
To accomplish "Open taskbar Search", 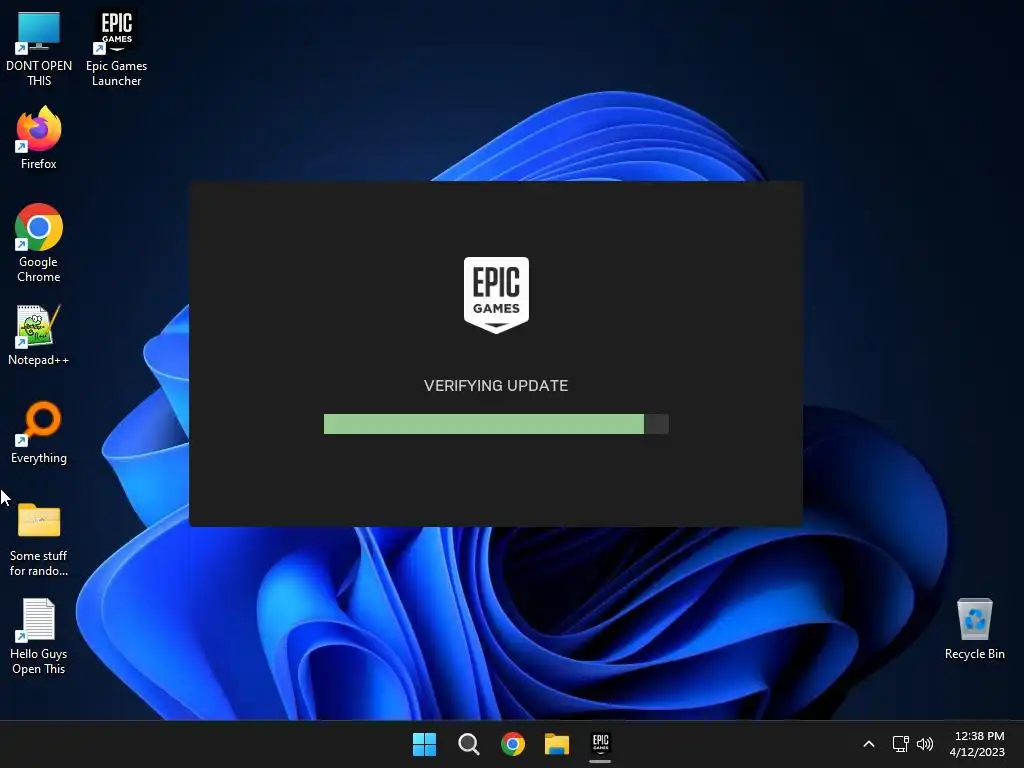I will pos(468,744).
